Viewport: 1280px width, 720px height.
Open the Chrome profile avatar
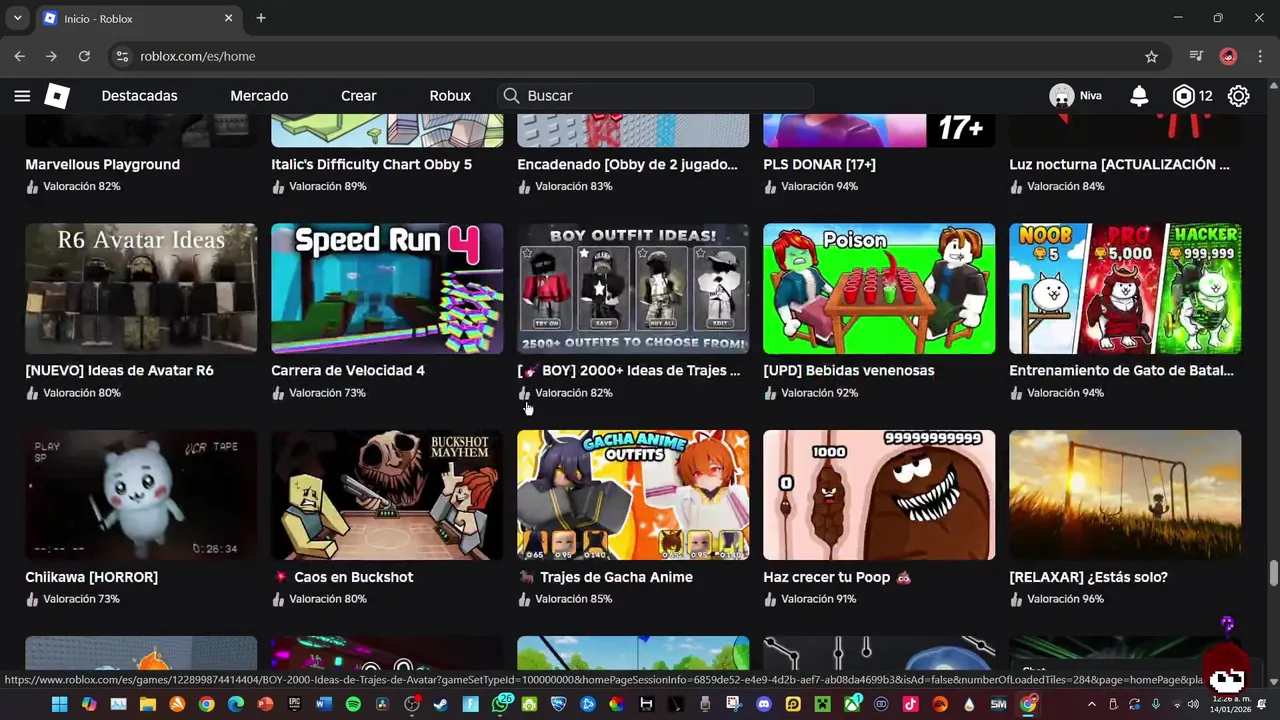pyautogui.click(x=1229, y=57)
